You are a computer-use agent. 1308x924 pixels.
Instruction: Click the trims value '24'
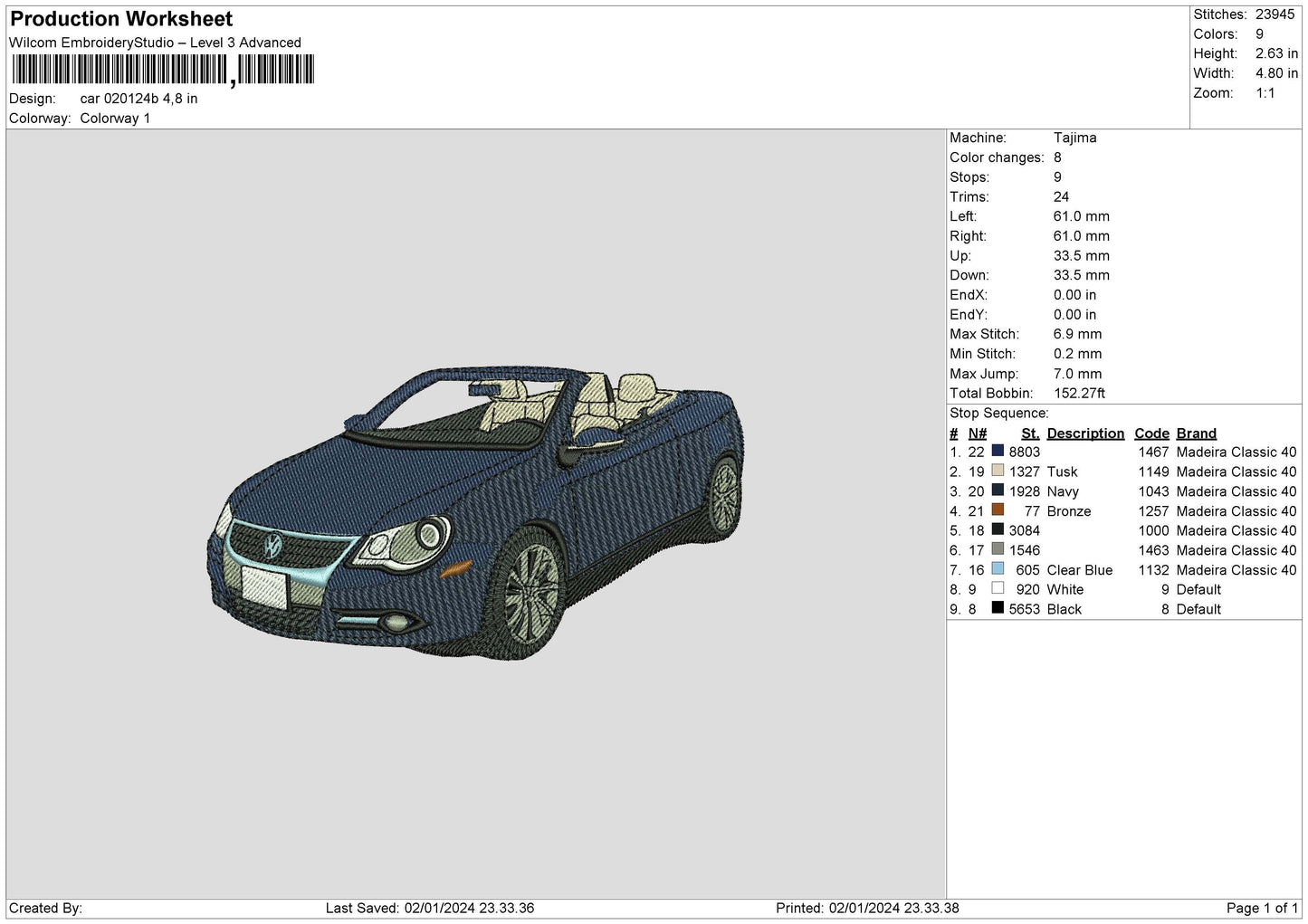pyautogui.click(x=1061, y=196)
